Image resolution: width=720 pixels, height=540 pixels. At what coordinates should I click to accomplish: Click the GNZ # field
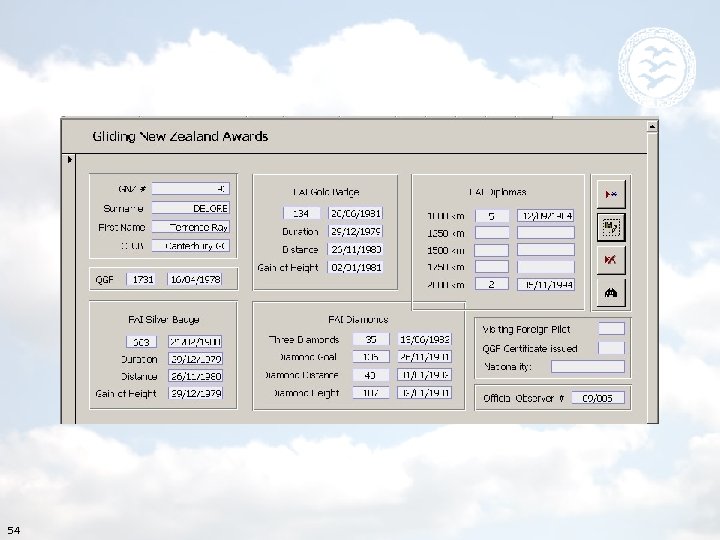191,189
